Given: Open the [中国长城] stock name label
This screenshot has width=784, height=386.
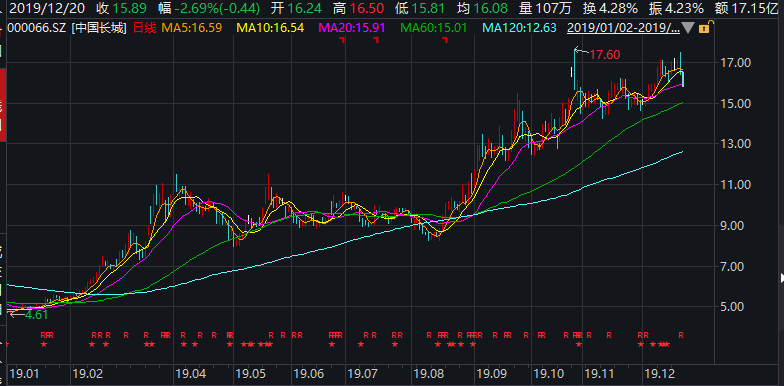Looking at the screenshot, I should pos(100,28).
